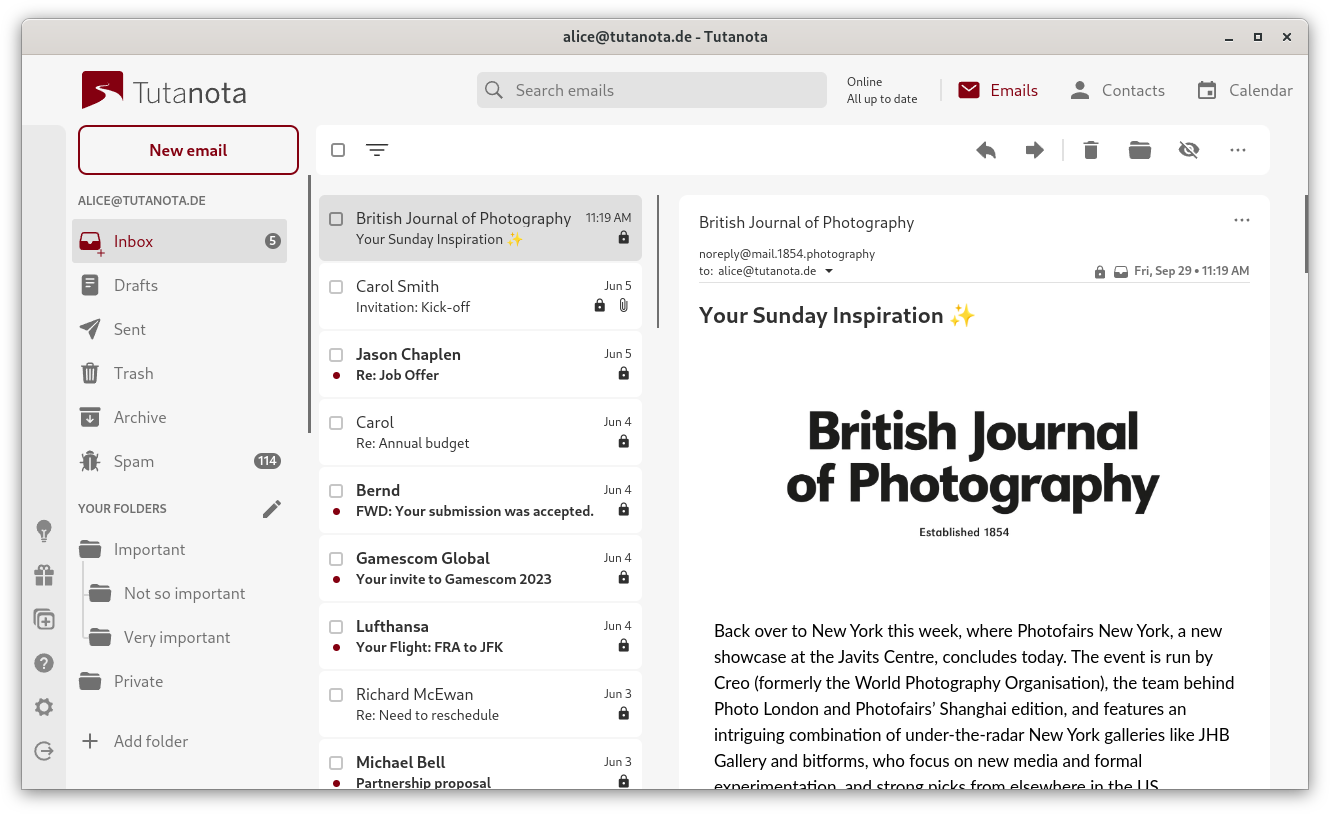The image size is (1330, 814).
Task: Click the Online All up to date status
Action: pyautogui.click(x=881, y=90)
